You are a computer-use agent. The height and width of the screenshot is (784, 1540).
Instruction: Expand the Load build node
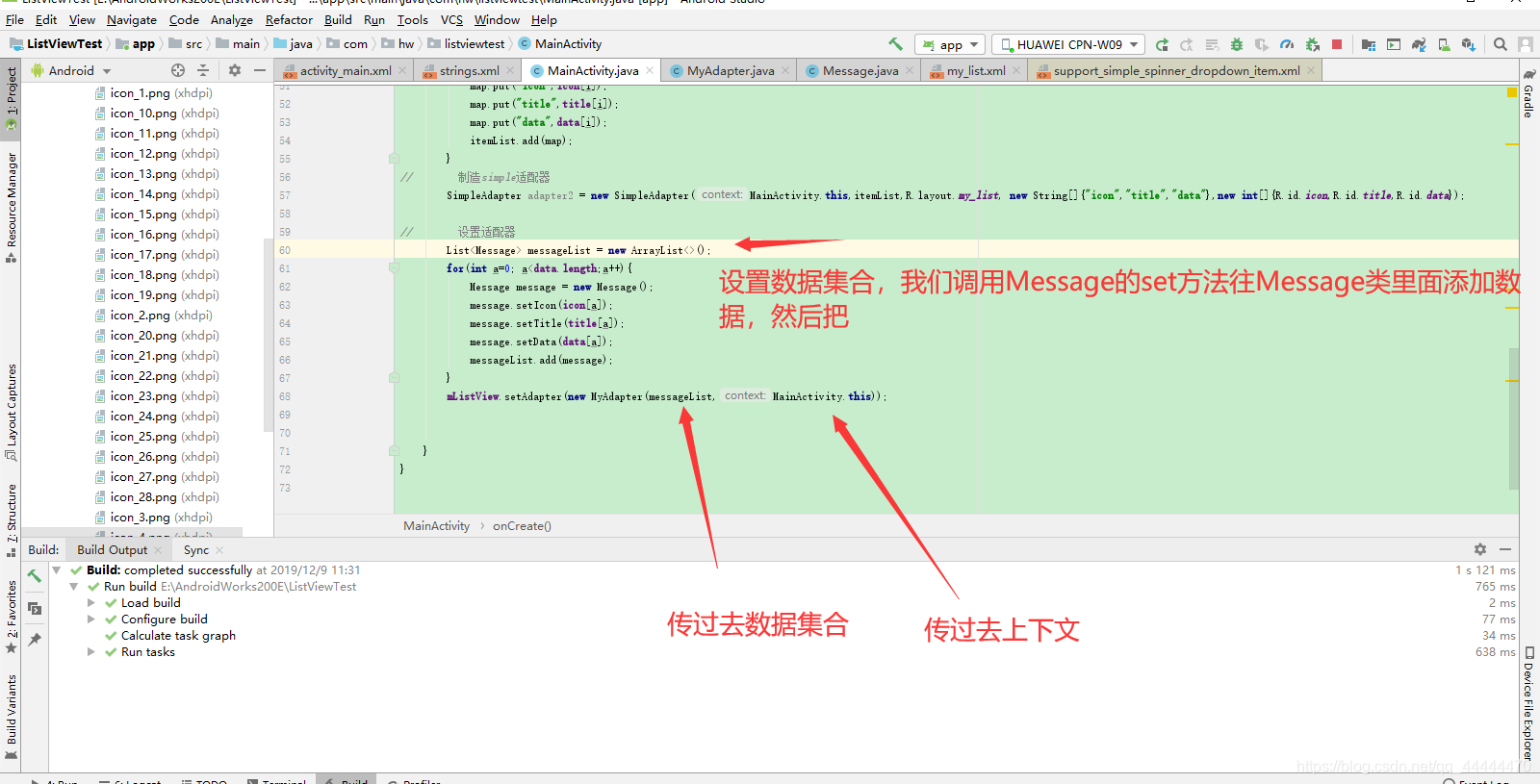91,603
